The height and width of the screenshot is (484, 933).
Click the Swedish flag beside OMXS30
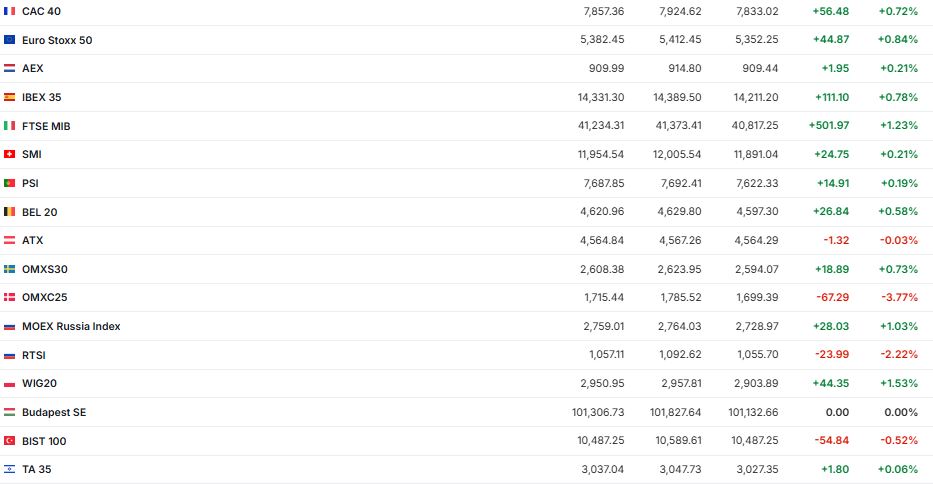point(10,269)
